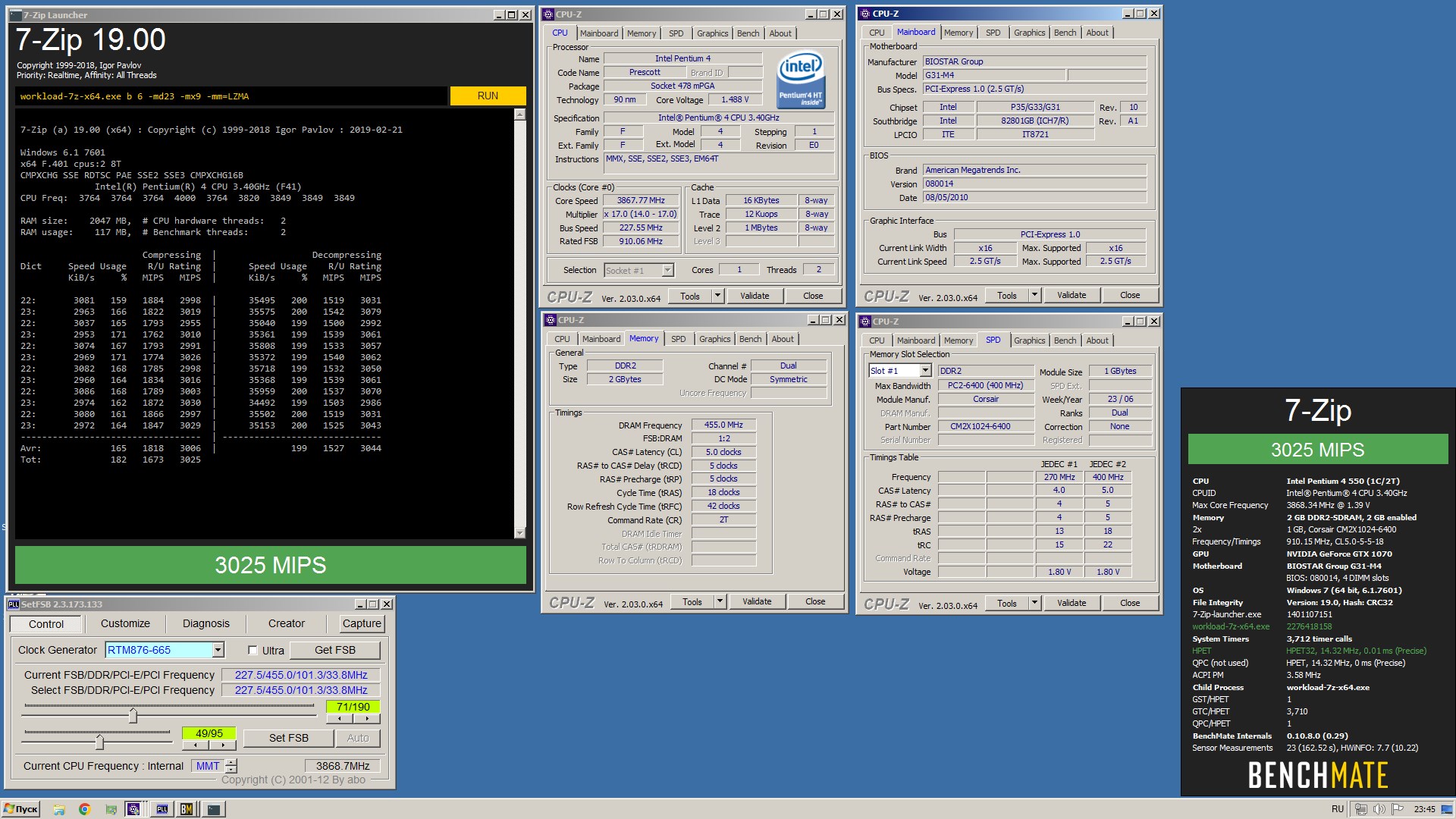Open the volume tray icon
This screenshot has width=1456, height=819.
pos(1379,809)
